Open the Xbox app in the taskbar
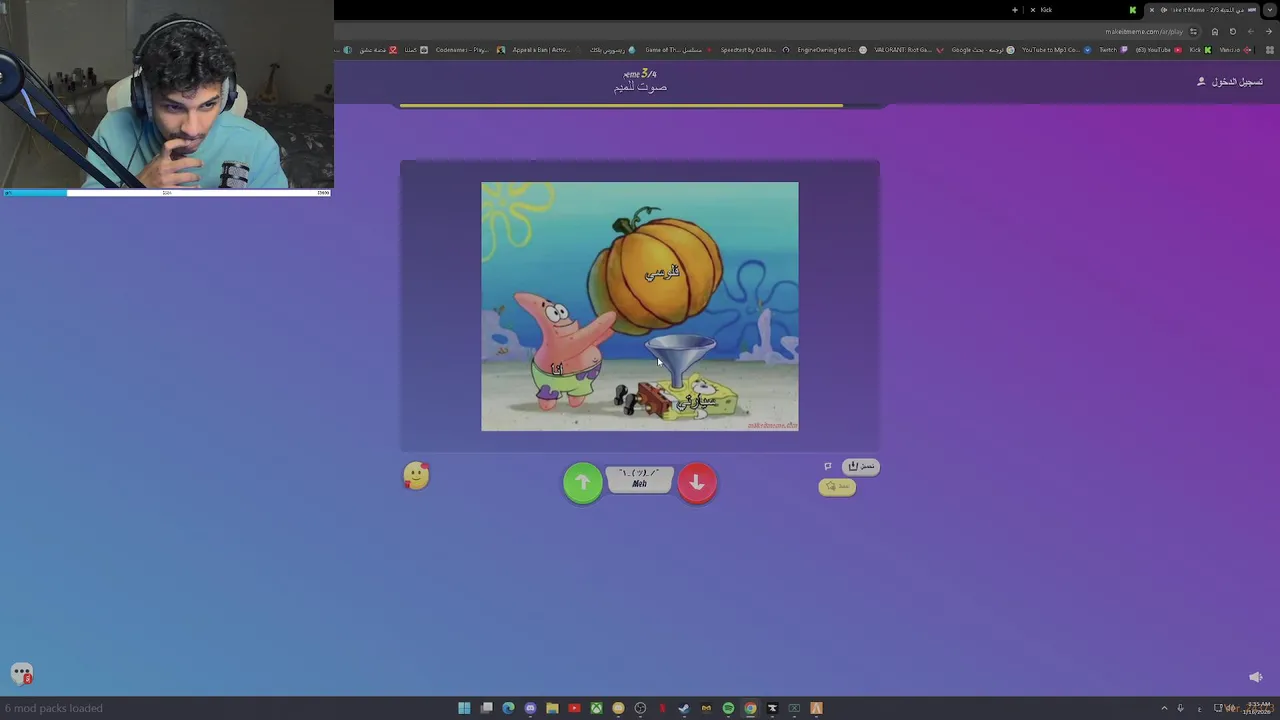Screen dimensions: 1280x720 596,708
